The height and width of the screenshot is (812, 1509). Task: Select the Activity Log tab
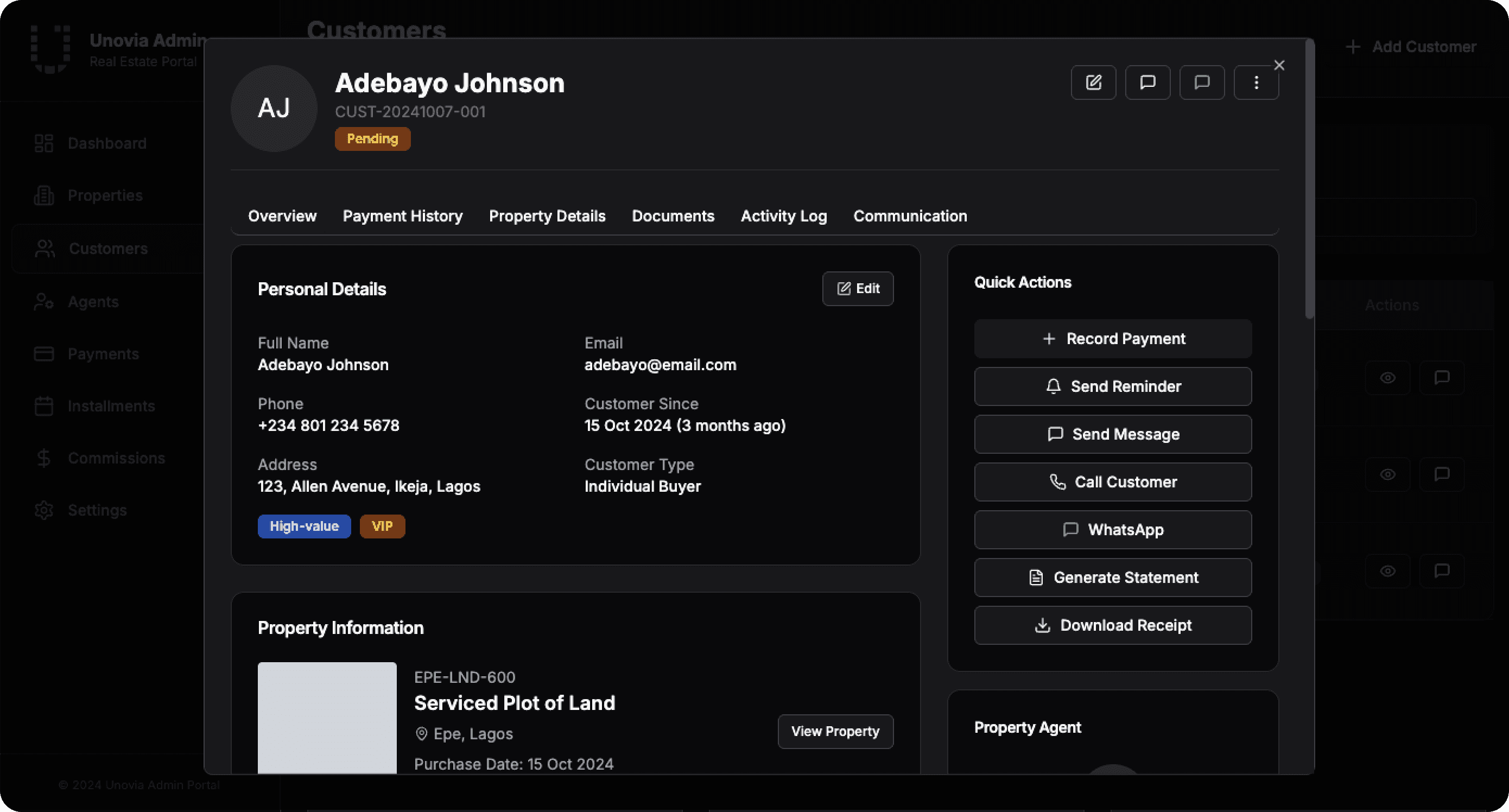pos(783,216)
